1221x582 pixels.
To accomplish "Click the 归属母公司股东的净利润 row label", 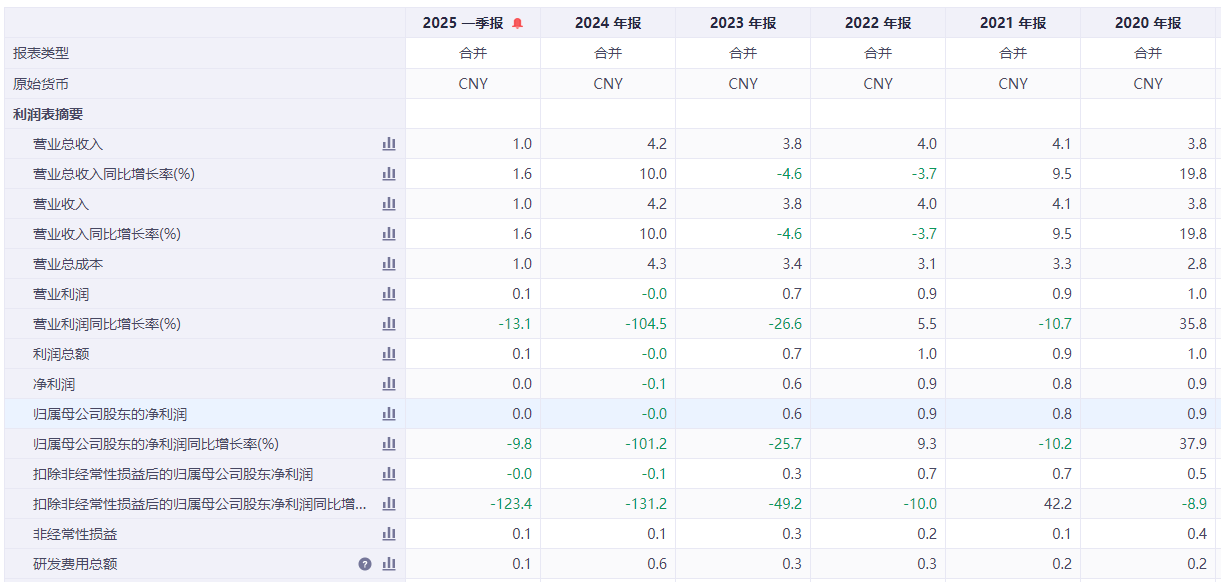I will [x=110, y=414].
